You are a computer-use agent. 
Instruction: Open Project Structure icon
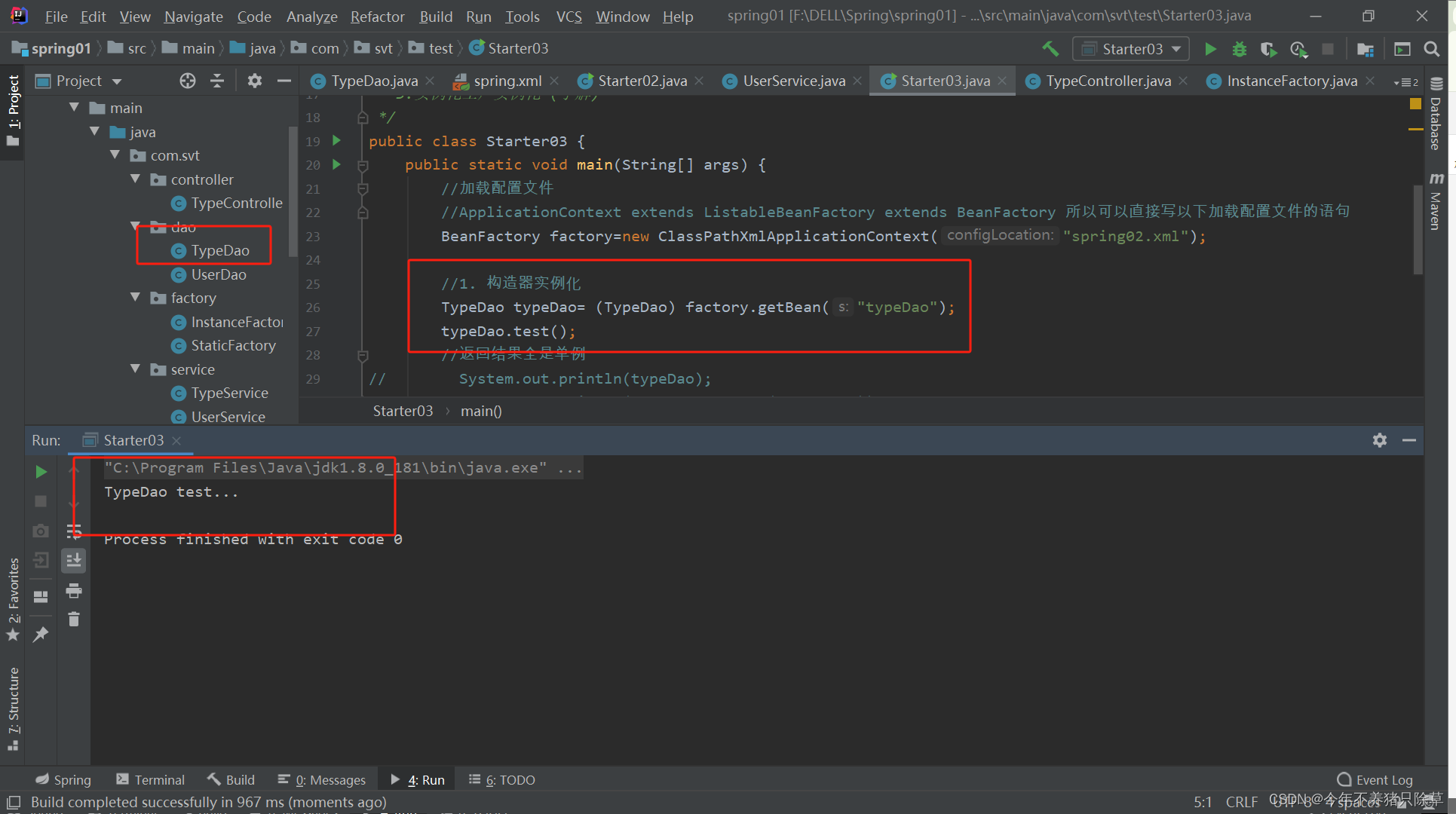(1365, 49)
